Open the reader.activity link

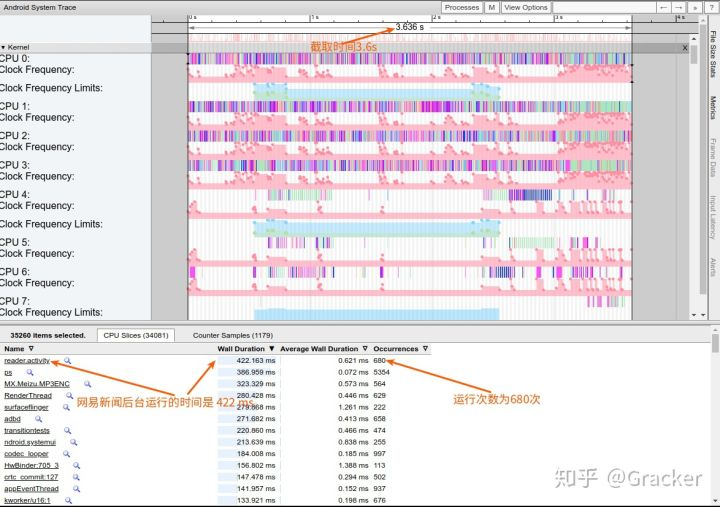pos(27,361)
